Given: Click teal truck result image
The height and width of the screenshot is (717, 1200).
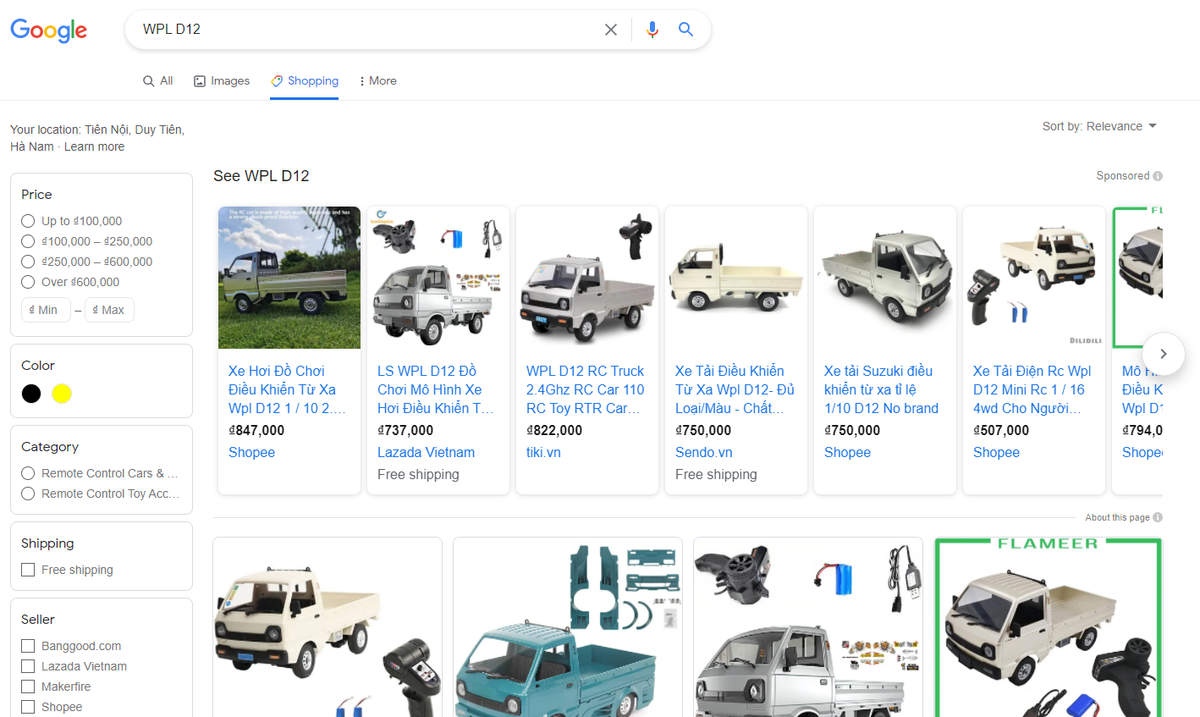Looking at the screenshot, I should tap(568, 627).
